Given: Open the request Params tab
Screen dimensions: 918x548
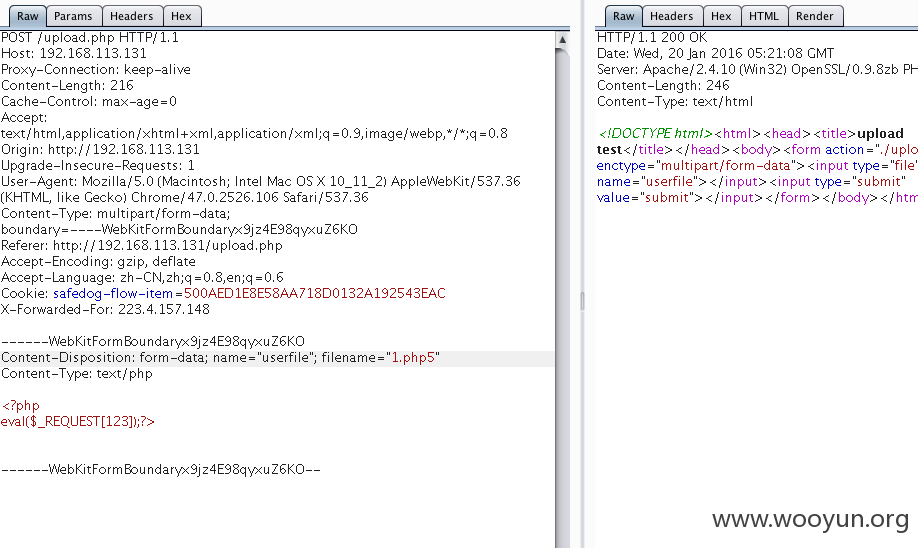Looking at the screenshot, I should 73,16.
